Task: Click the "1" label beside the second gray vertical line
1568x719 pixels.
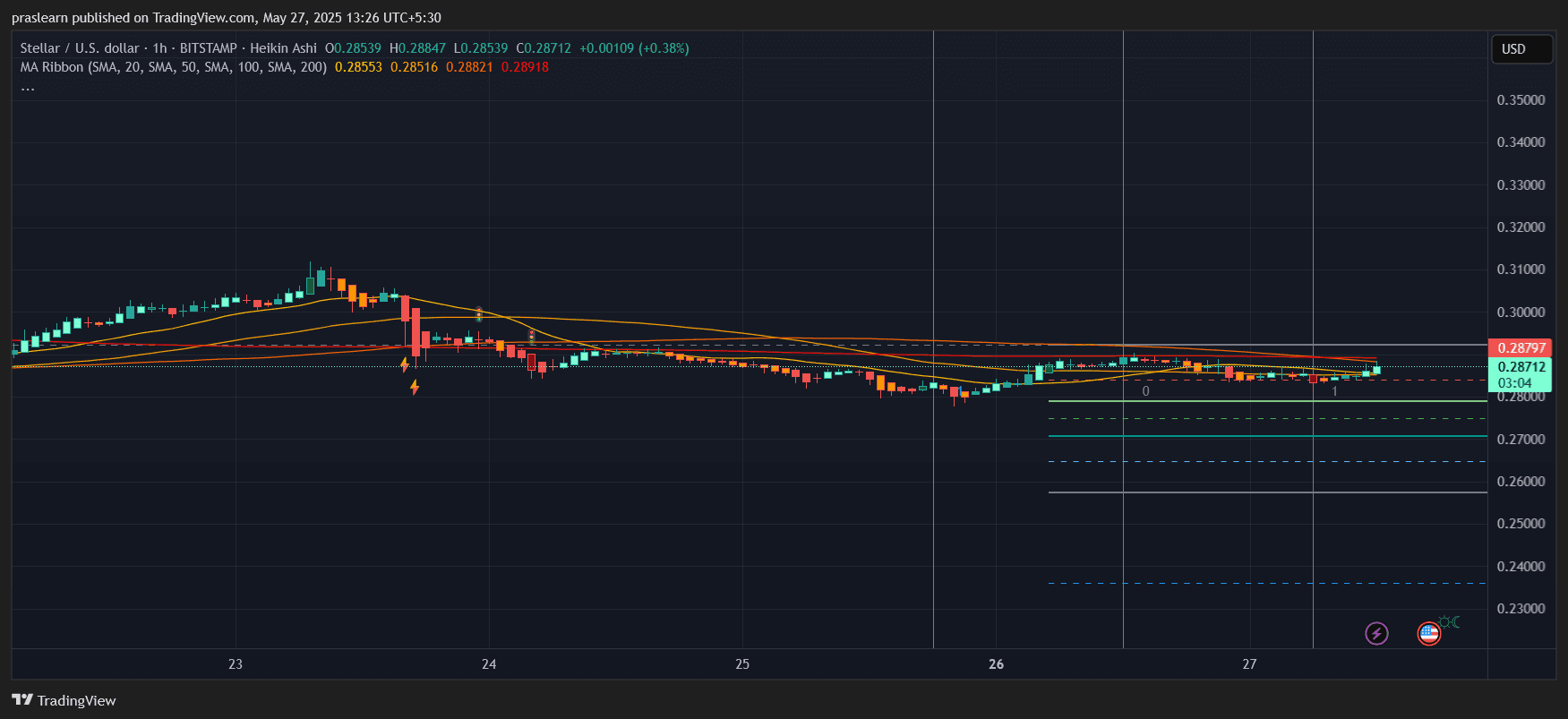Action: pos(1334,391)
